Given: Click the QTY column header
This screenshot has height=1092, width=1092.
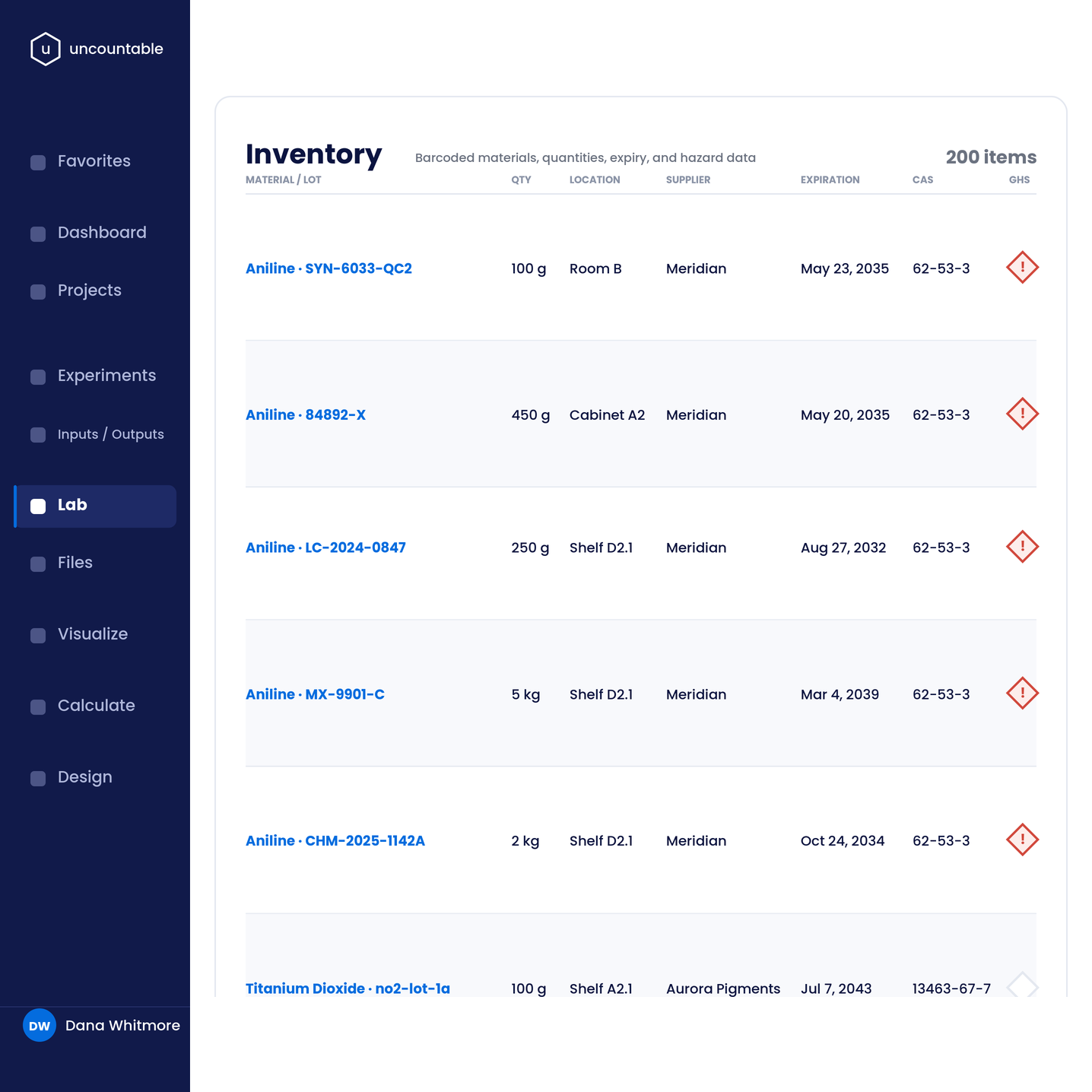Looking at the screenshot, I should point(521,180).
